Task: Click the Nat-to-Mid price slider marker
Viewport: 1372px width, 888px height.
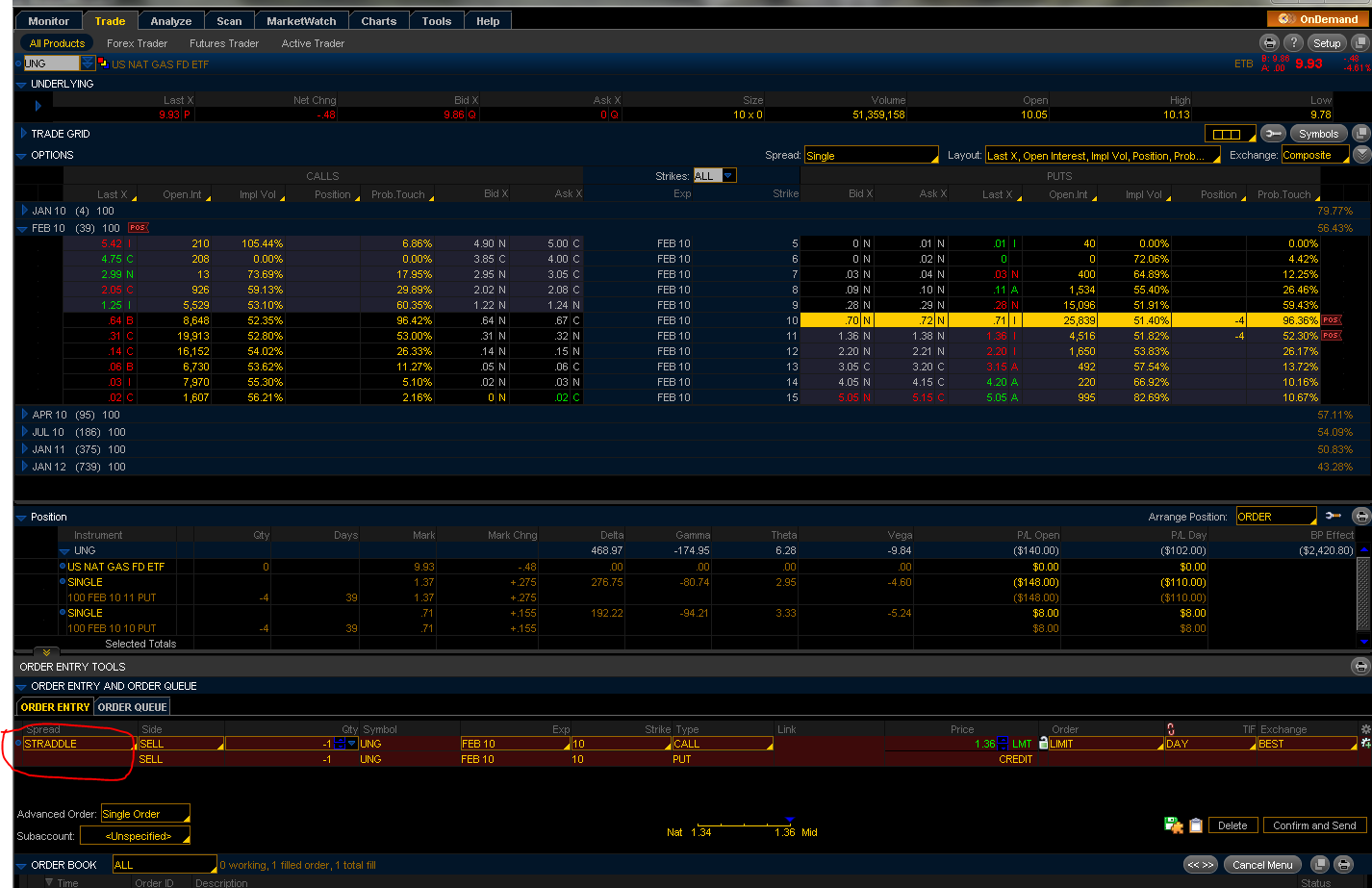Action: pyautogui.click(x=789, y=822)
